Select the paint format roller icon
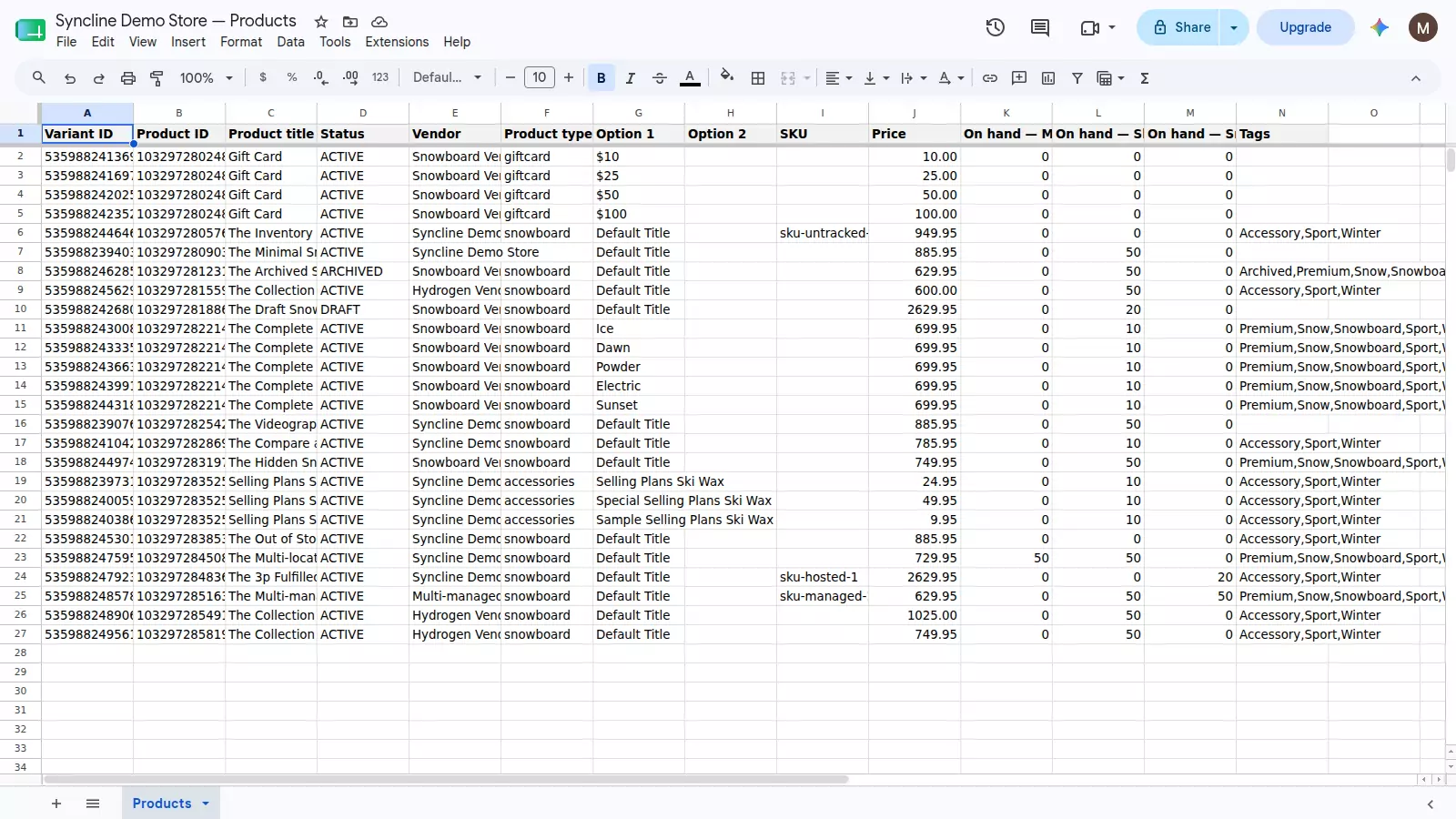Viewport: 1456px width, 819px height. pyautogui.click(x=157, y=78)
